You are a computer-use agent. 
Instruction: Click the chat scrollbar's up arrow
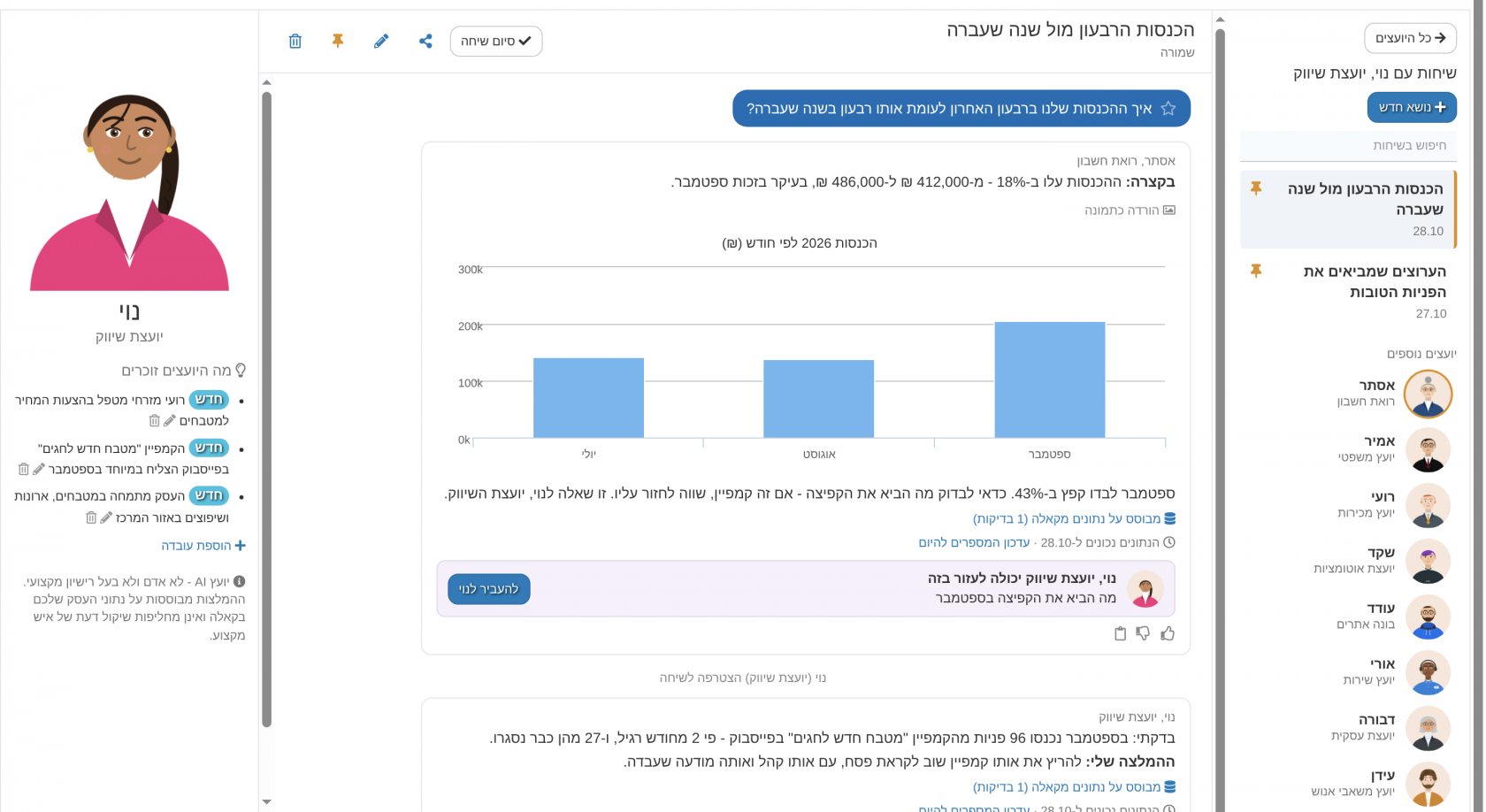click(x=266, y=82)
